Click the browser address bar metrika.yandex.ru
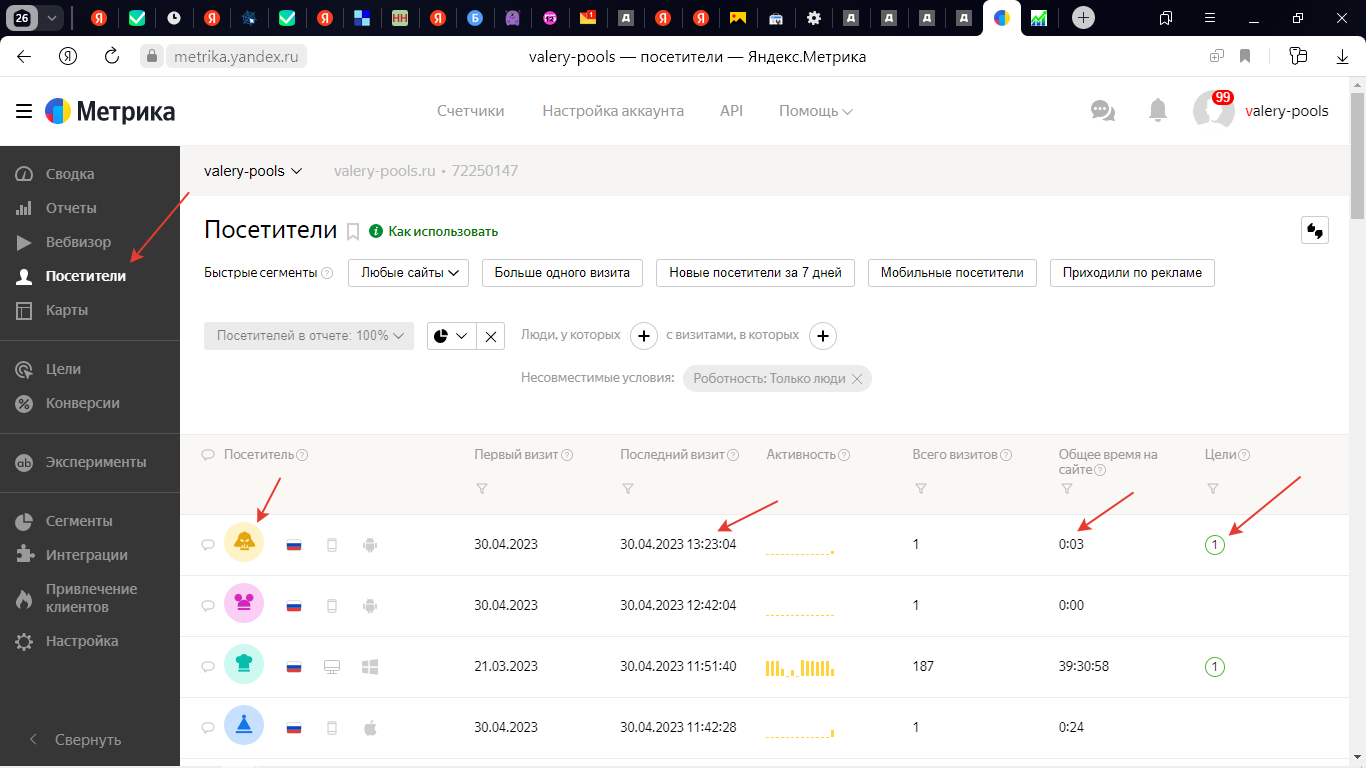The image size is (1366, 768). pos(236,57)
